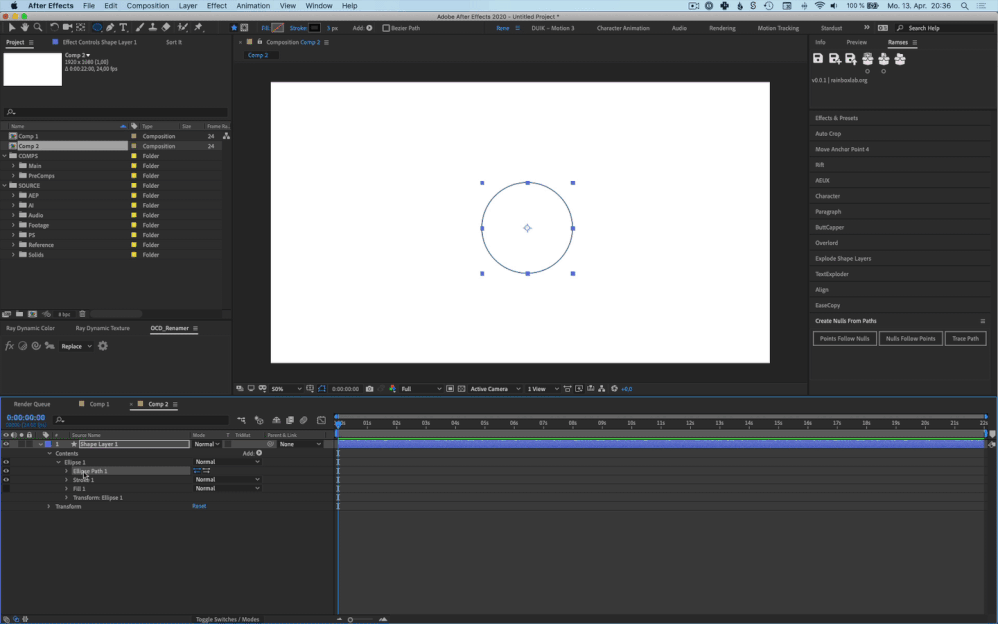This screenshot has height=624, width=998.
Task: Select the Zoom tool
Action: [37, 28]
